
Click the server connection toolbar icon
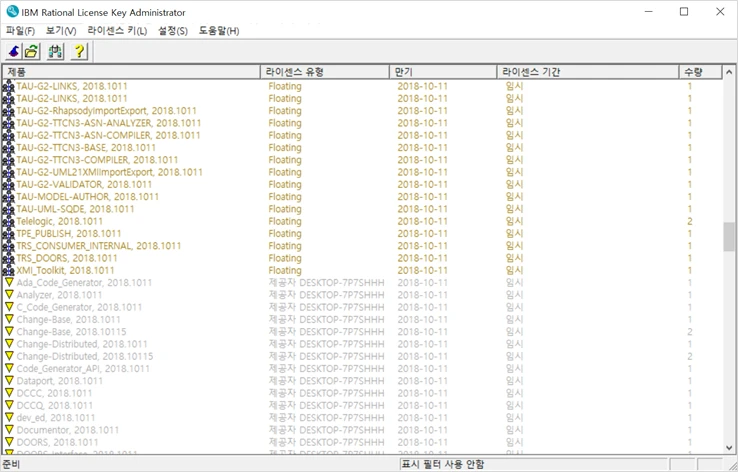click(x=55, y=51)
